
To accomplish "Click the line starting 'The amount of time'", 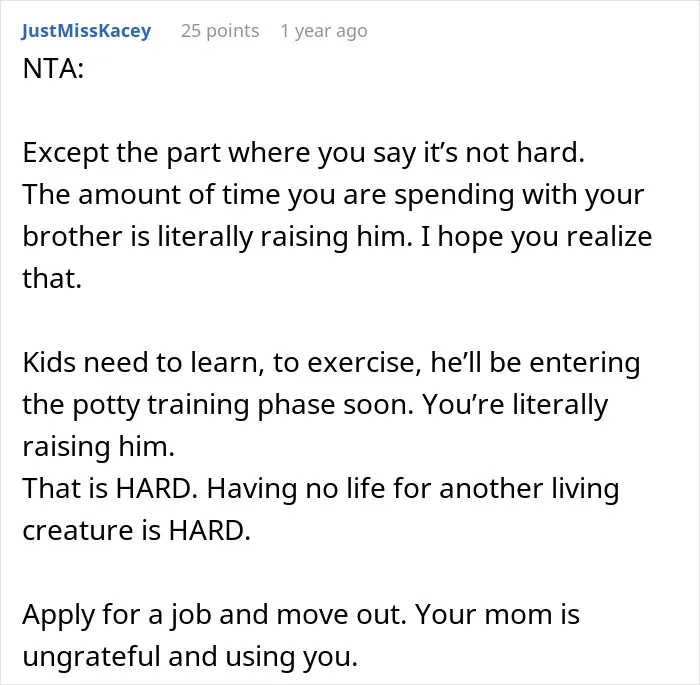I will [333, 195].
